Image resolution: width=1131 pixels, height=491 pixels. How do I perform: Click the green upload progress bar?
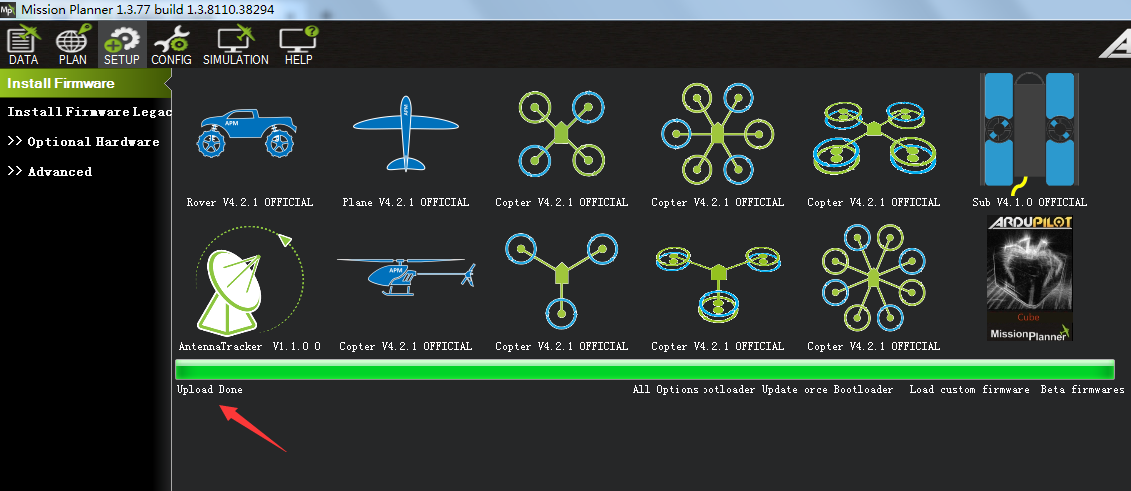(644, 370)
